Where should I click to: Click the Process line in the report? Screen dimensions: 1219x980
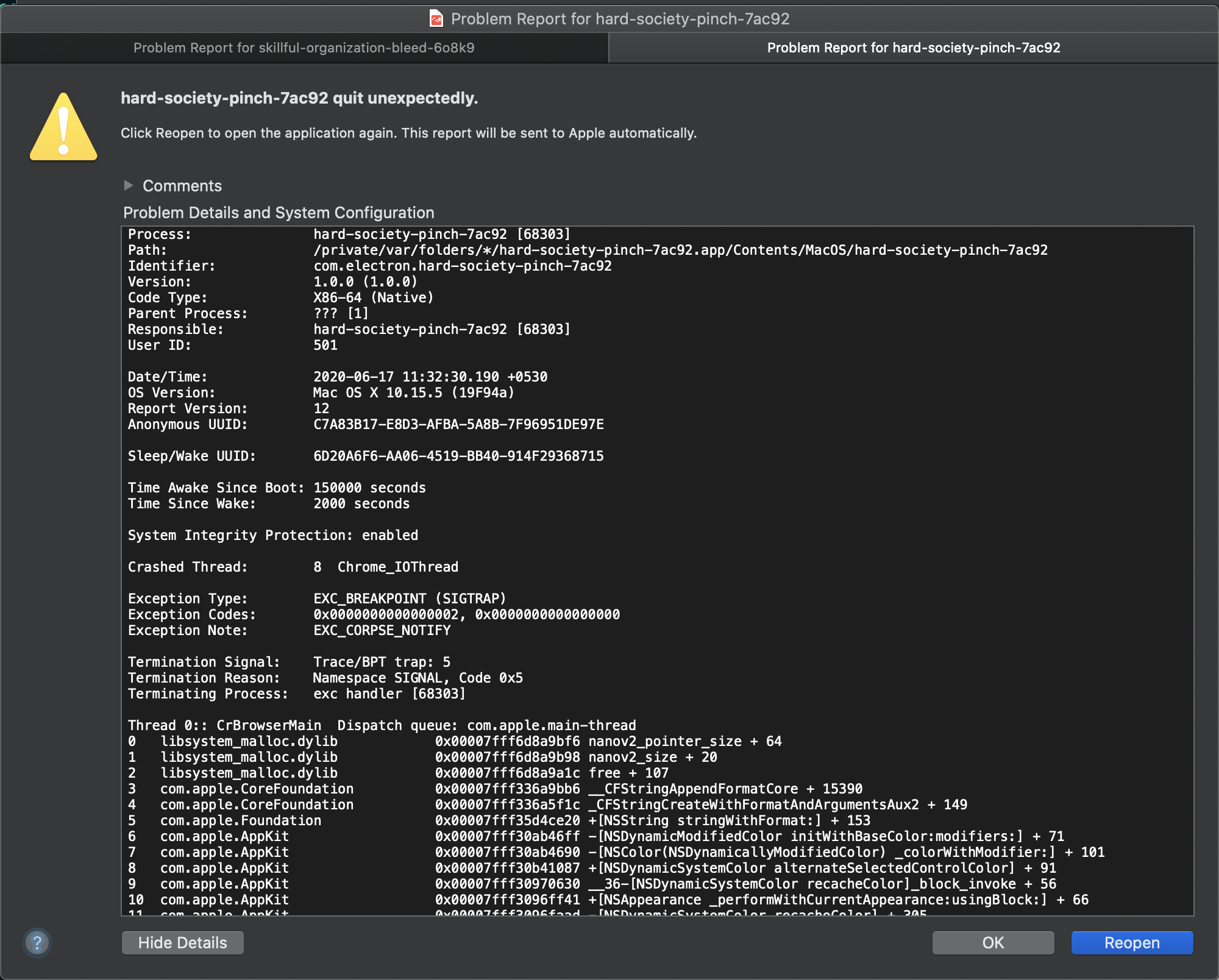(347, 234)
